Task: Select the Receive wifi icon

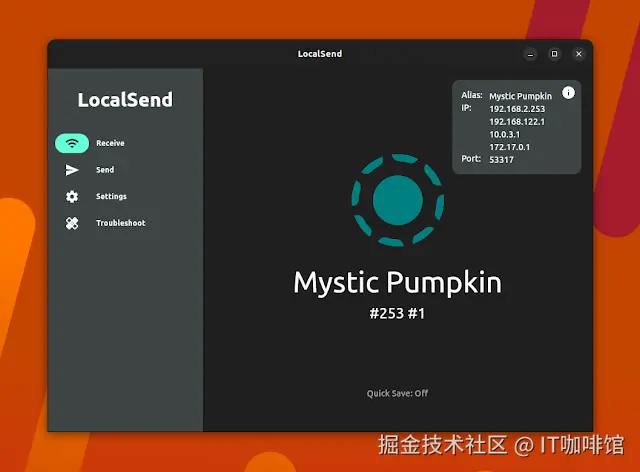Action: tap(72, 143)
